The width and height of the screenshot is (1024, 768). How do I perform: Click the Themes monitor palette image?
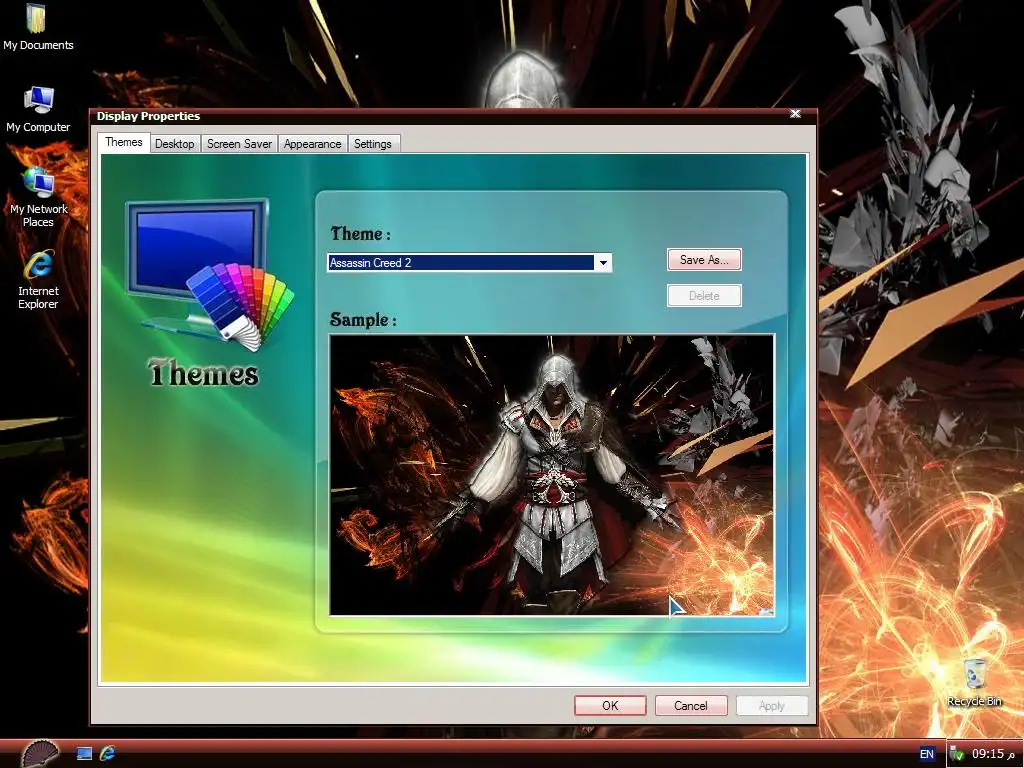[209, 275]
